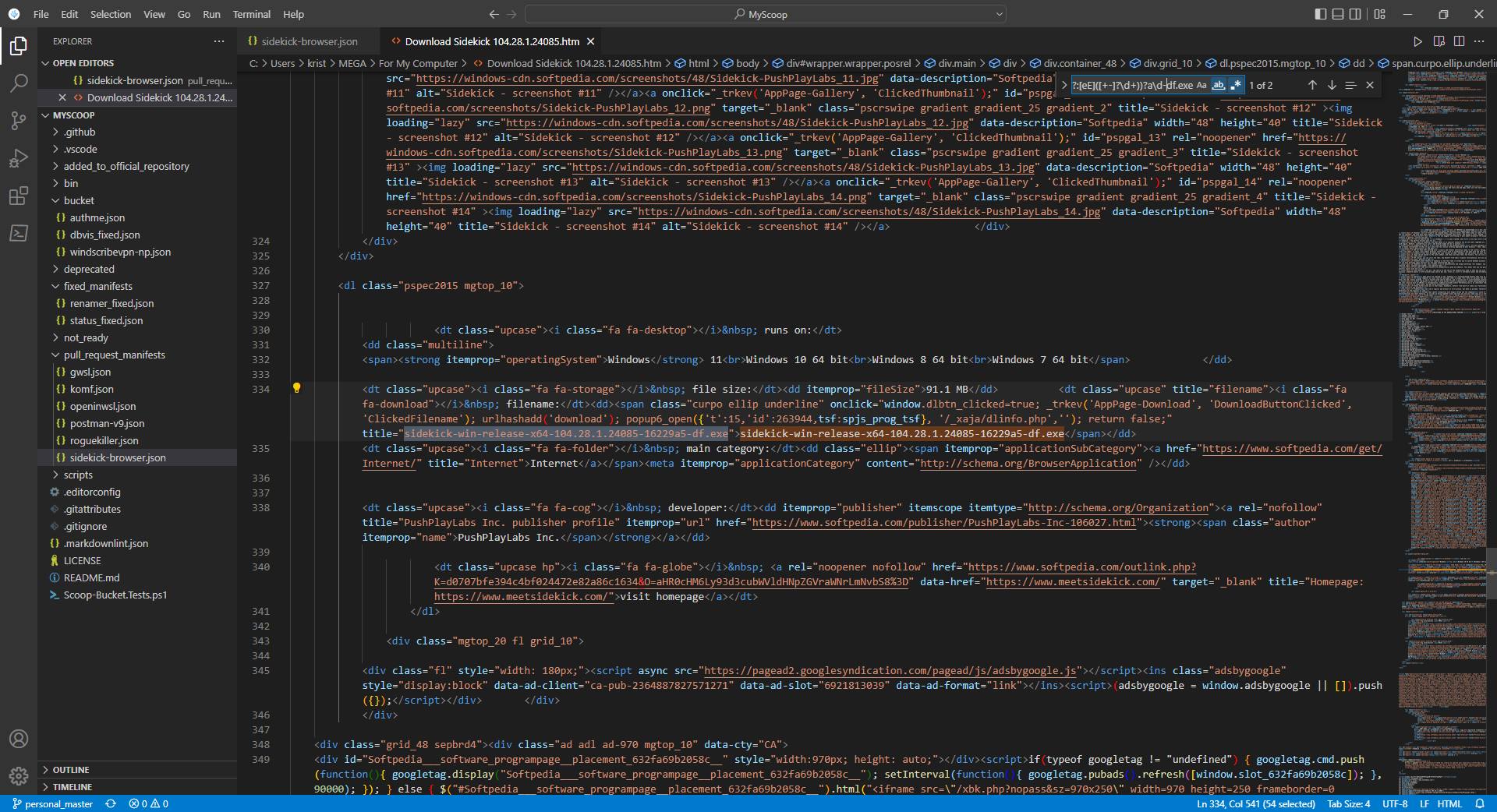Open roguekiller.json in explorer

(x=104, y=440)
